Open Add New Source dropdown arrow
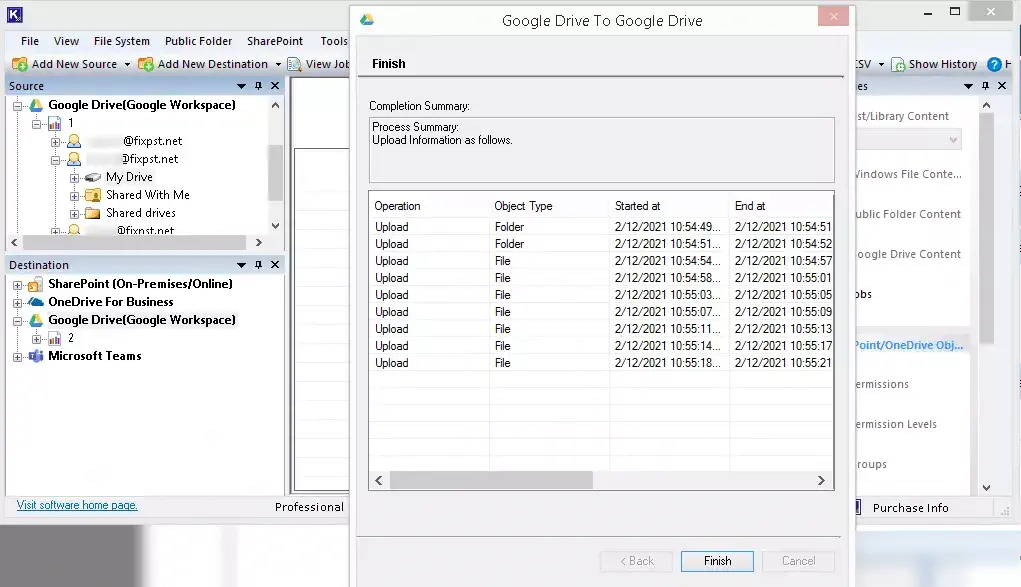 pyautogui.click(x=127, y=64)
